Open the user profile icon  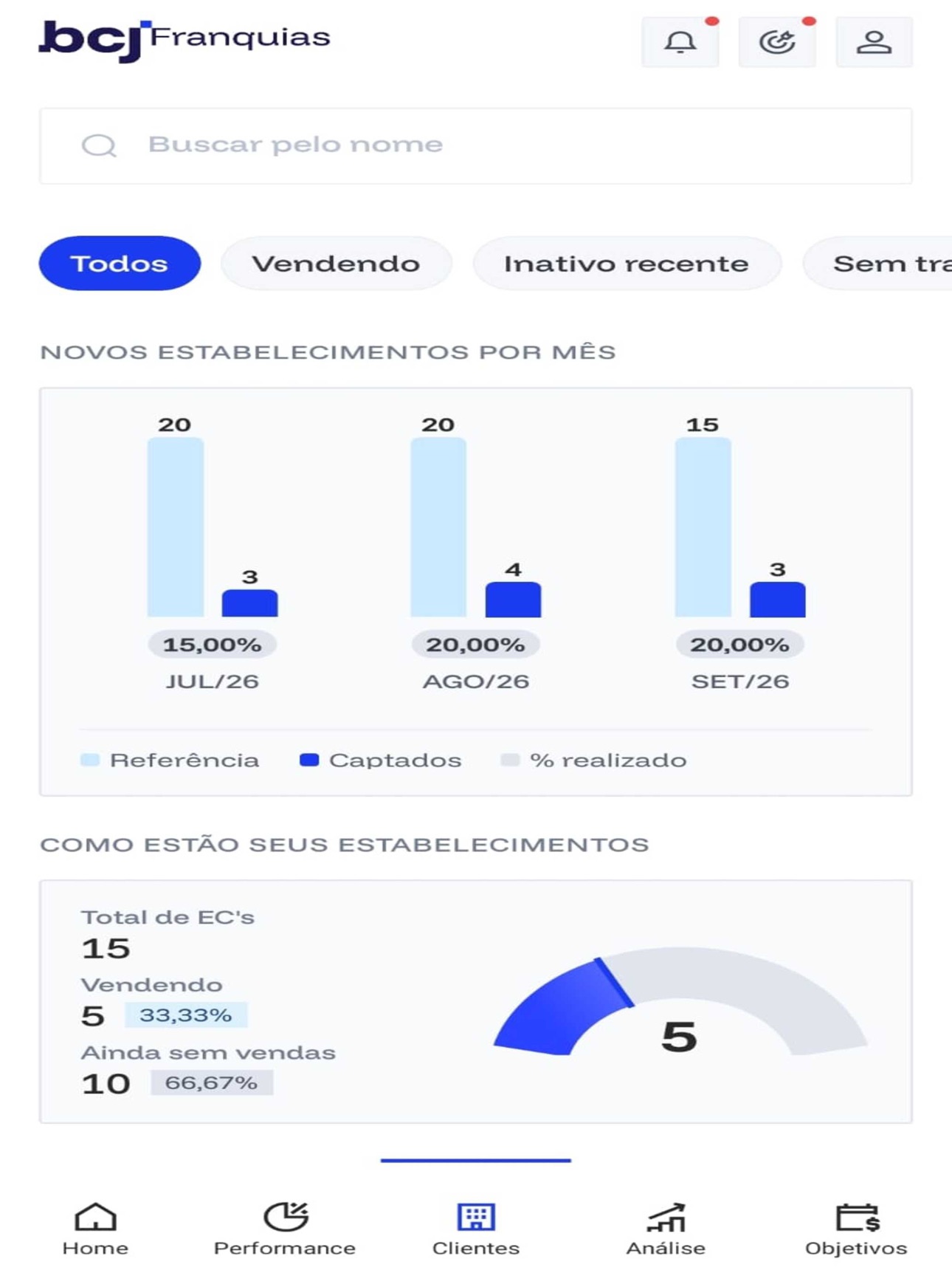click(874, 42)
